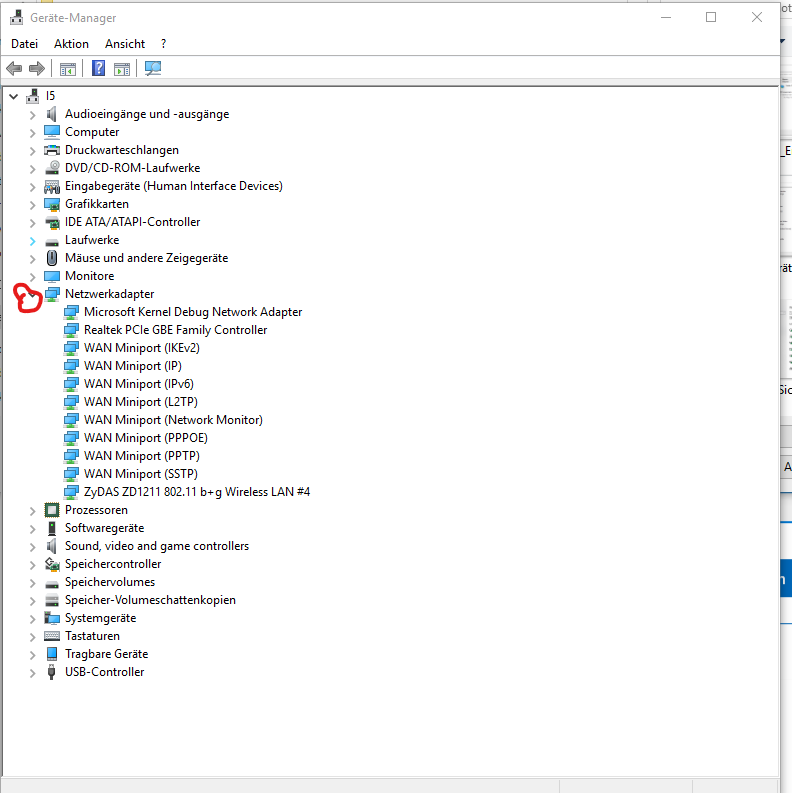Click the Prozessoren chip icon
Screen dimensions: 792x793
pos(52,510)
